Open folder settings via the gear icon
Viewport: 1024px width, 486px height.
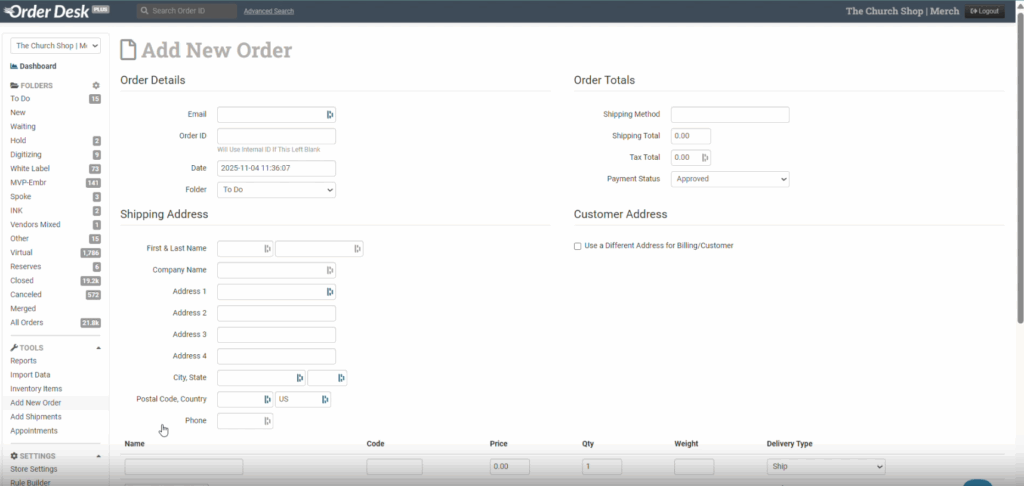(96, 86)
